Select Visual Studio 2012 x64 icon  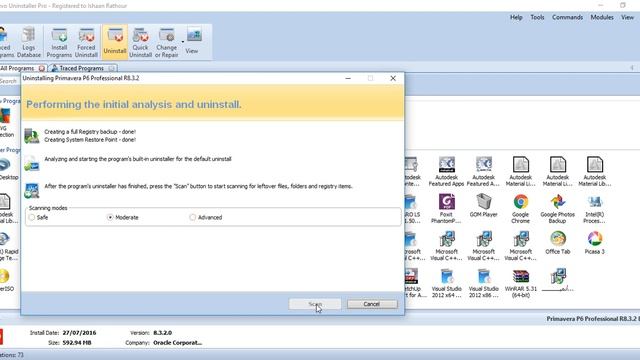446,283
